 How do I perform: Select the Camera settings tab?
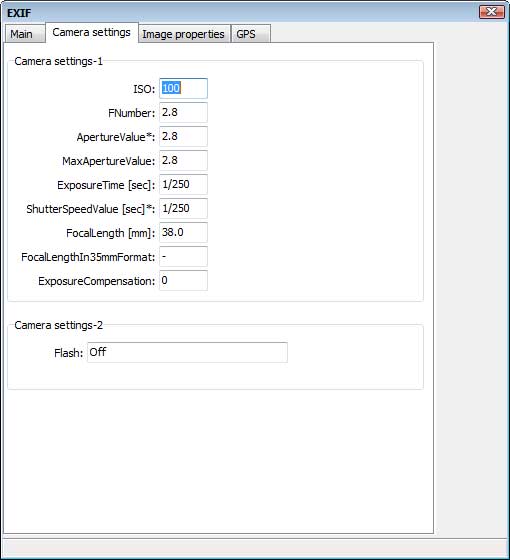(x=92, y=32)
